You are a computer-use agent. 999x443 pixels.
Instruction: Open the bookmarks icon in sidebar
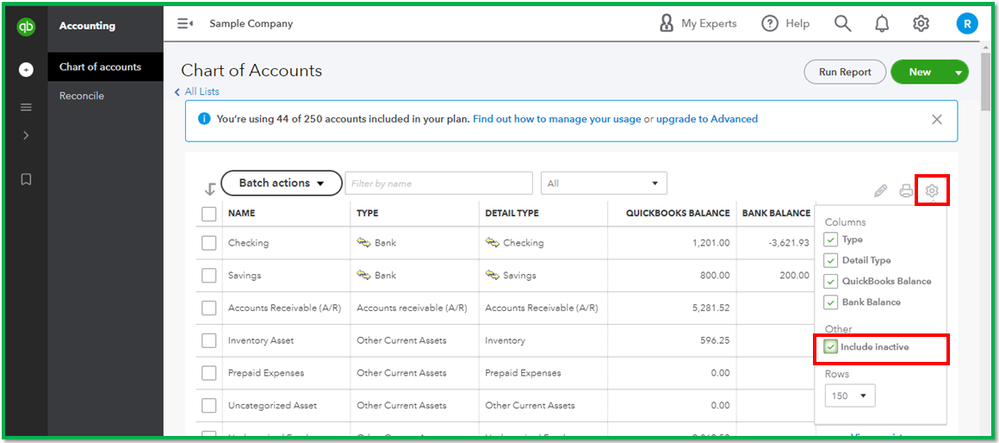click(26, 180)
